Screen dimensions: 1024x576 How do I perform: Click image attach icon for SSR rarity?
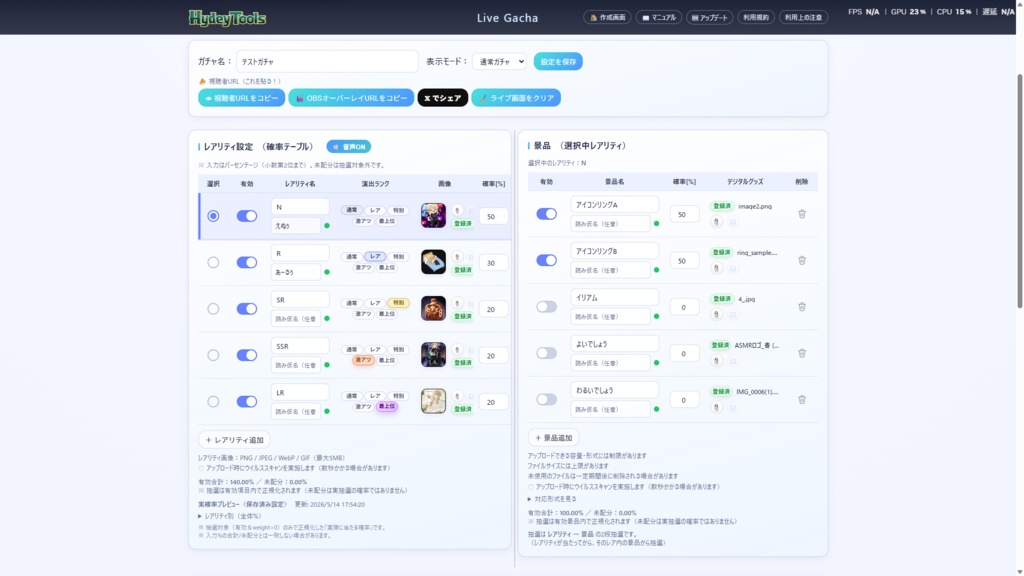457,349
